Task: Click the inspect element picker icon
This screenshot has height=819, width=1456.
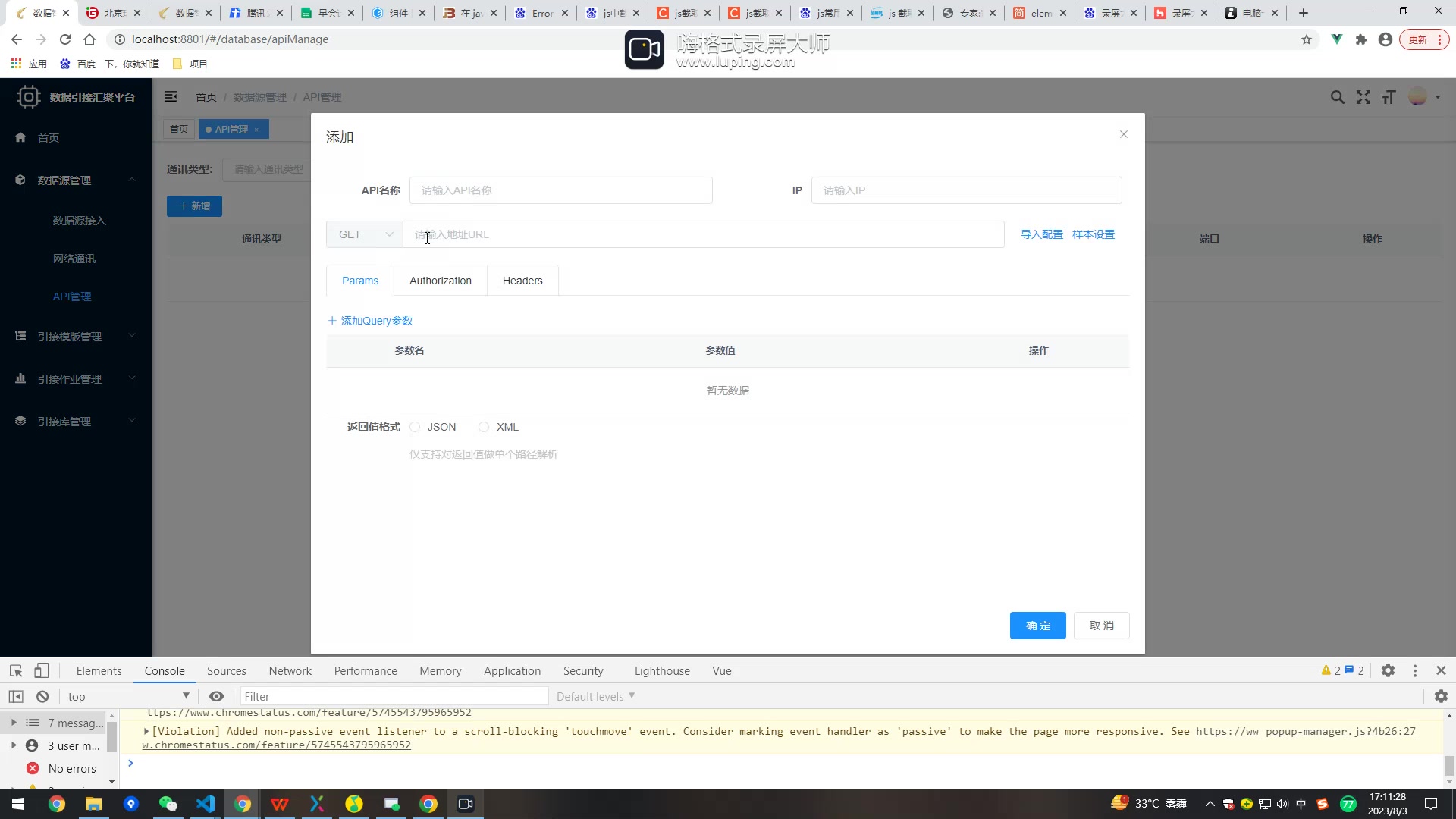Action: [x=16, y=671]
